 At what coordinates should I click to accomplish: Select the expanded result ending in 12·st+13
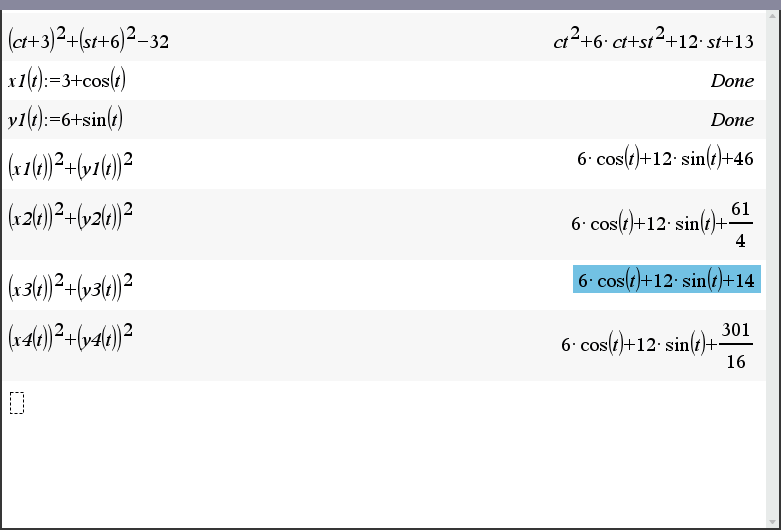pyautogui.click(x=653, y=40)
